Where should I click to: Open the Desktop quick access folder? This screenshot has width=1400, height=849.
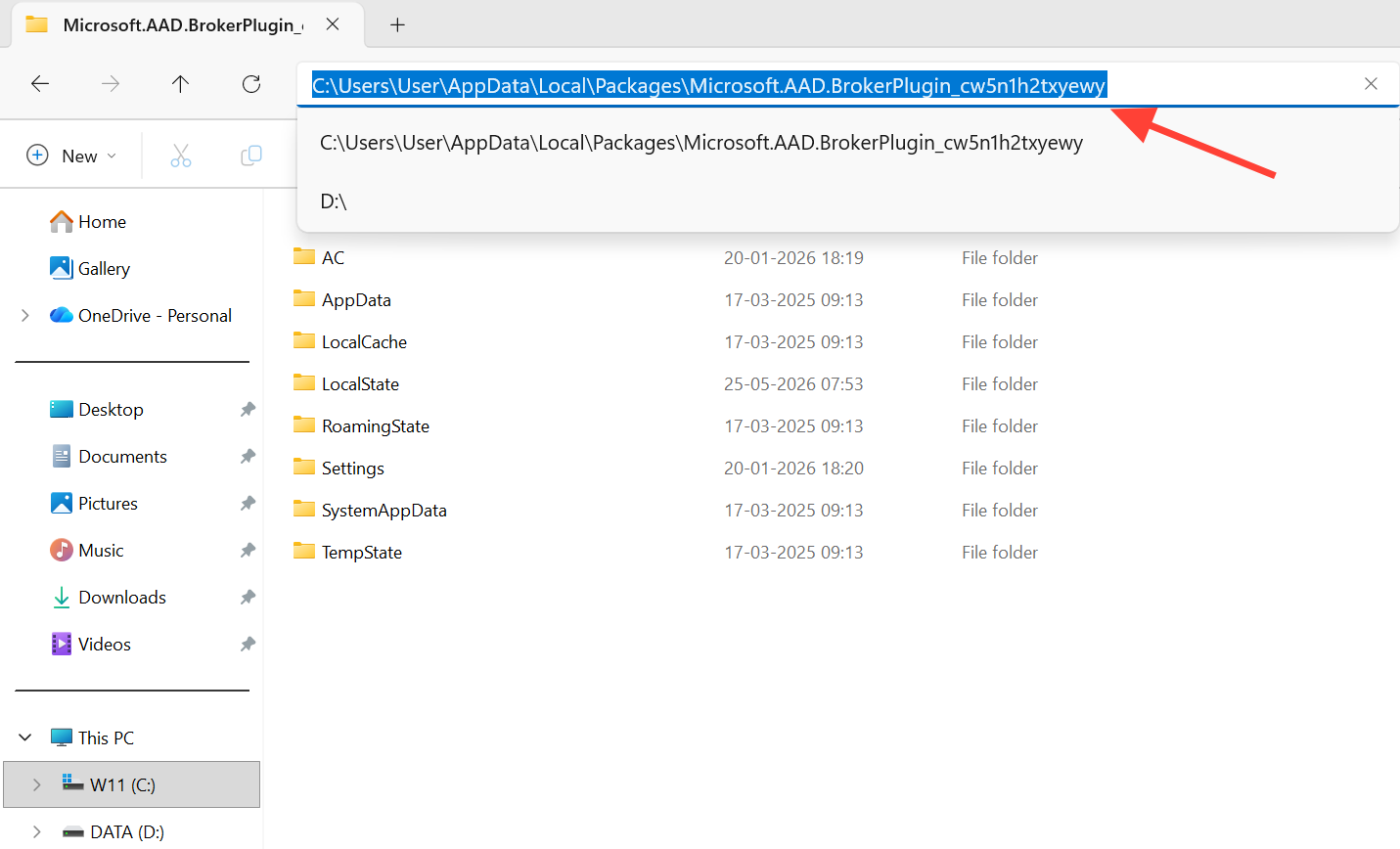111,410
